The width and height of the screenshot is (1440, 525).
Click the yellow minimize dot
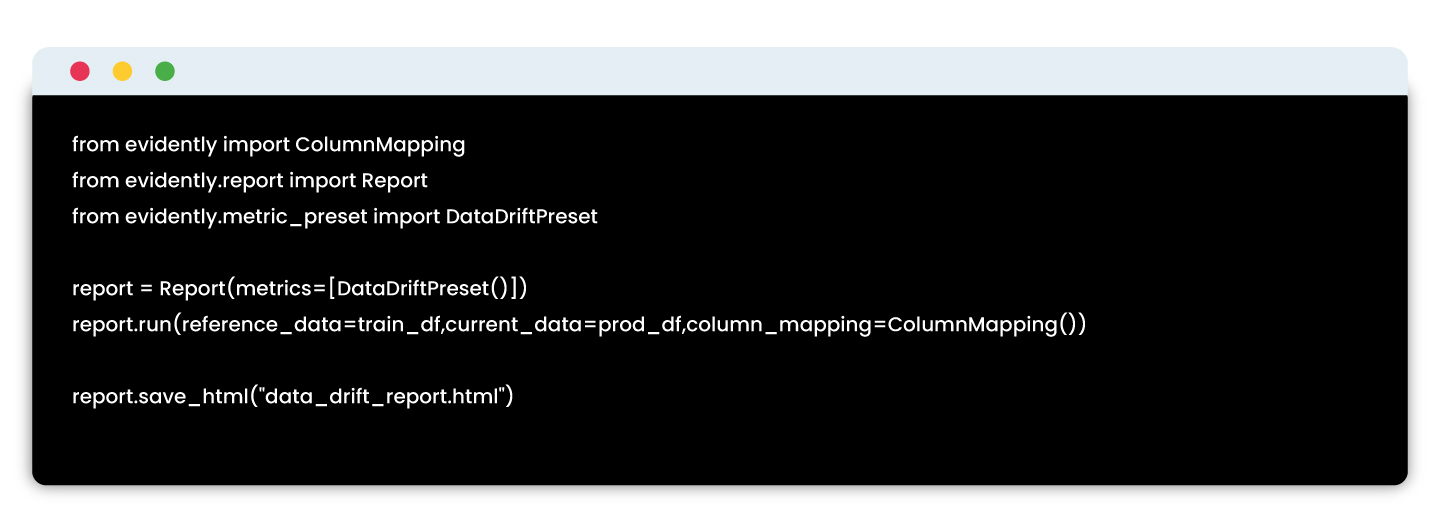[122, 71]
